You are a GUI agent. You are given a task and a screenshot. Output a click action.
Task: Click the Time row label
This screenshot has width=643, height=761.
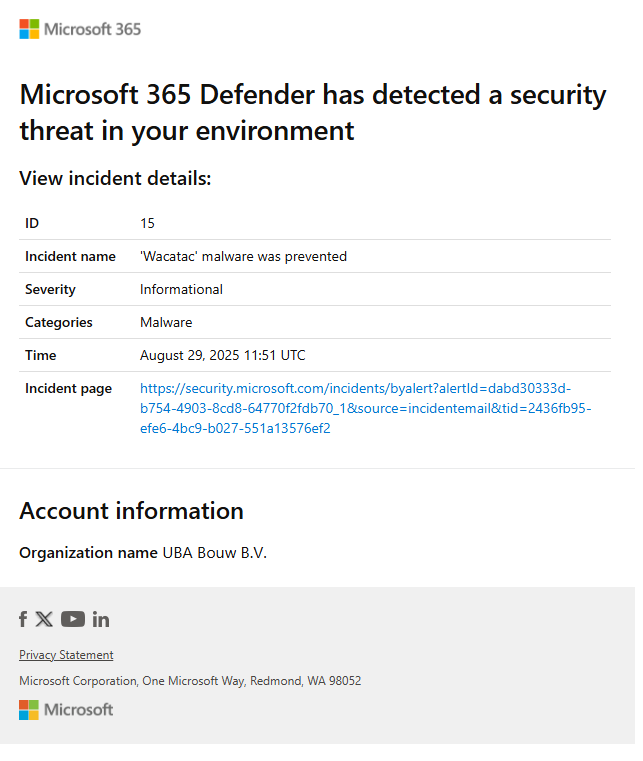pyautogui.click(x=41, y=355)
